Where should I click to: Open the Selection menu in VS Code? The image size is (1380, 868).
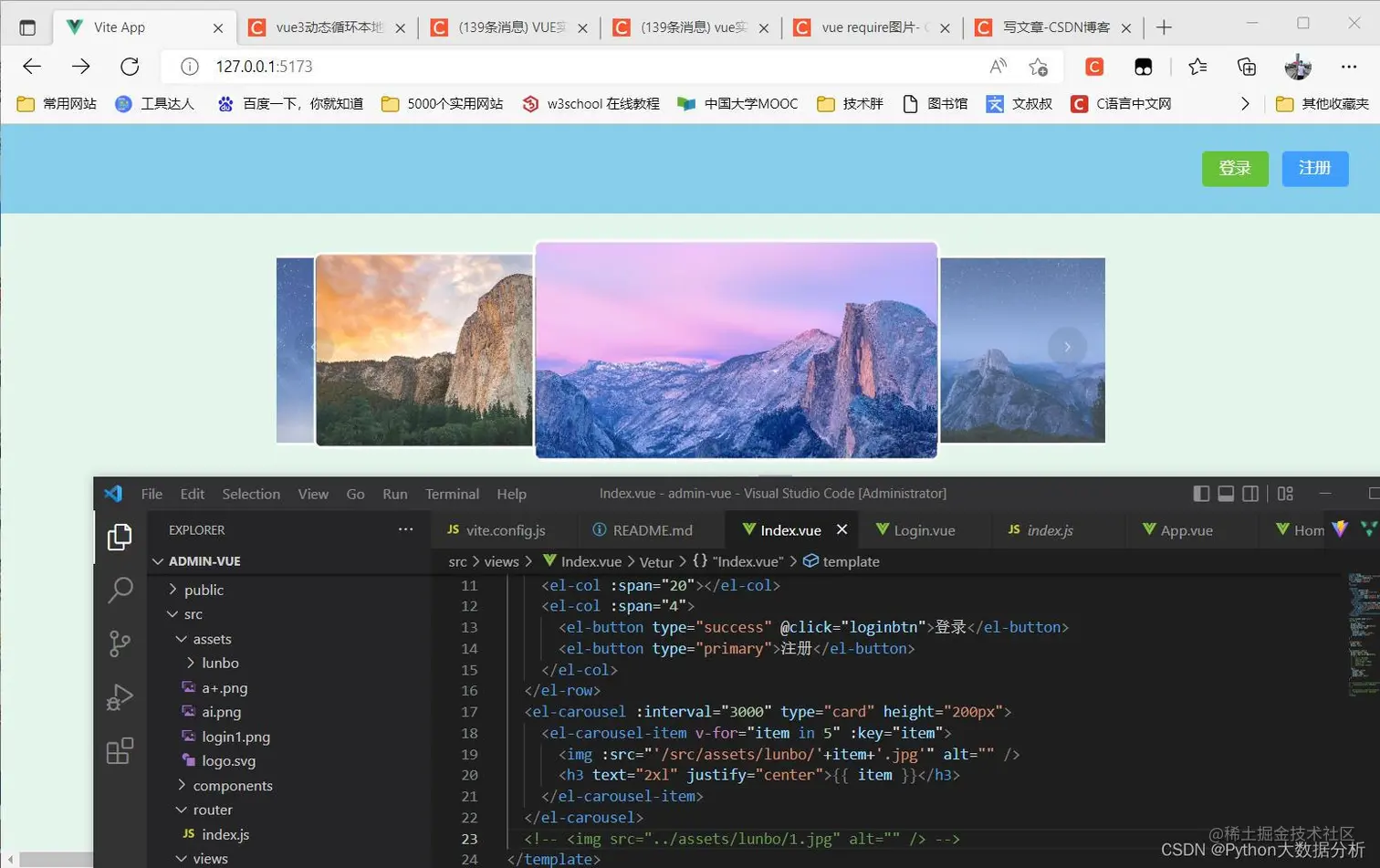pos(251,494)
